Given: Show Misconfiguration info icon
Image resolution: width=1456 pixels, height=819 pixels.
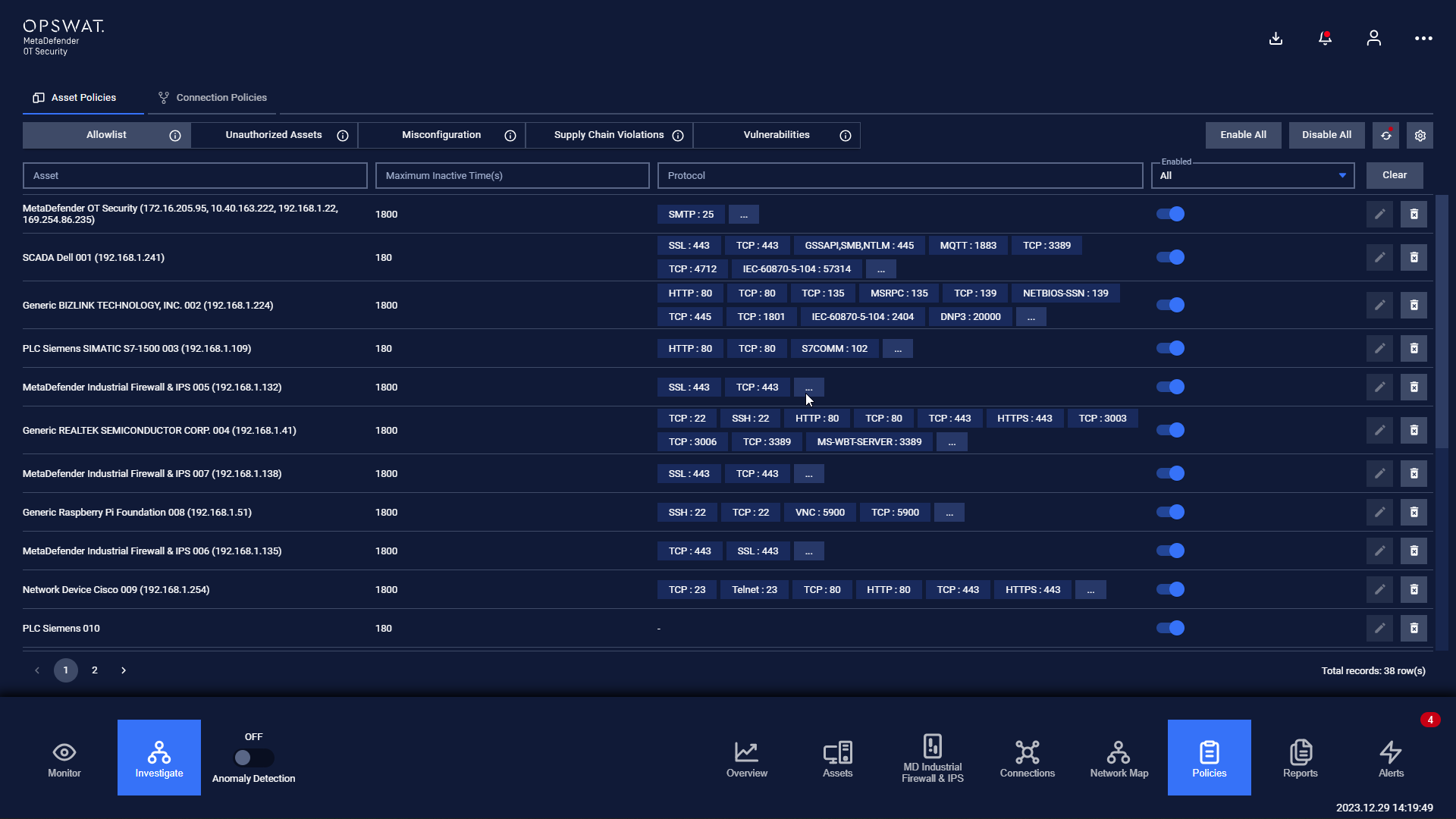Looking at the screenshot, I should (x=510, y=136).
